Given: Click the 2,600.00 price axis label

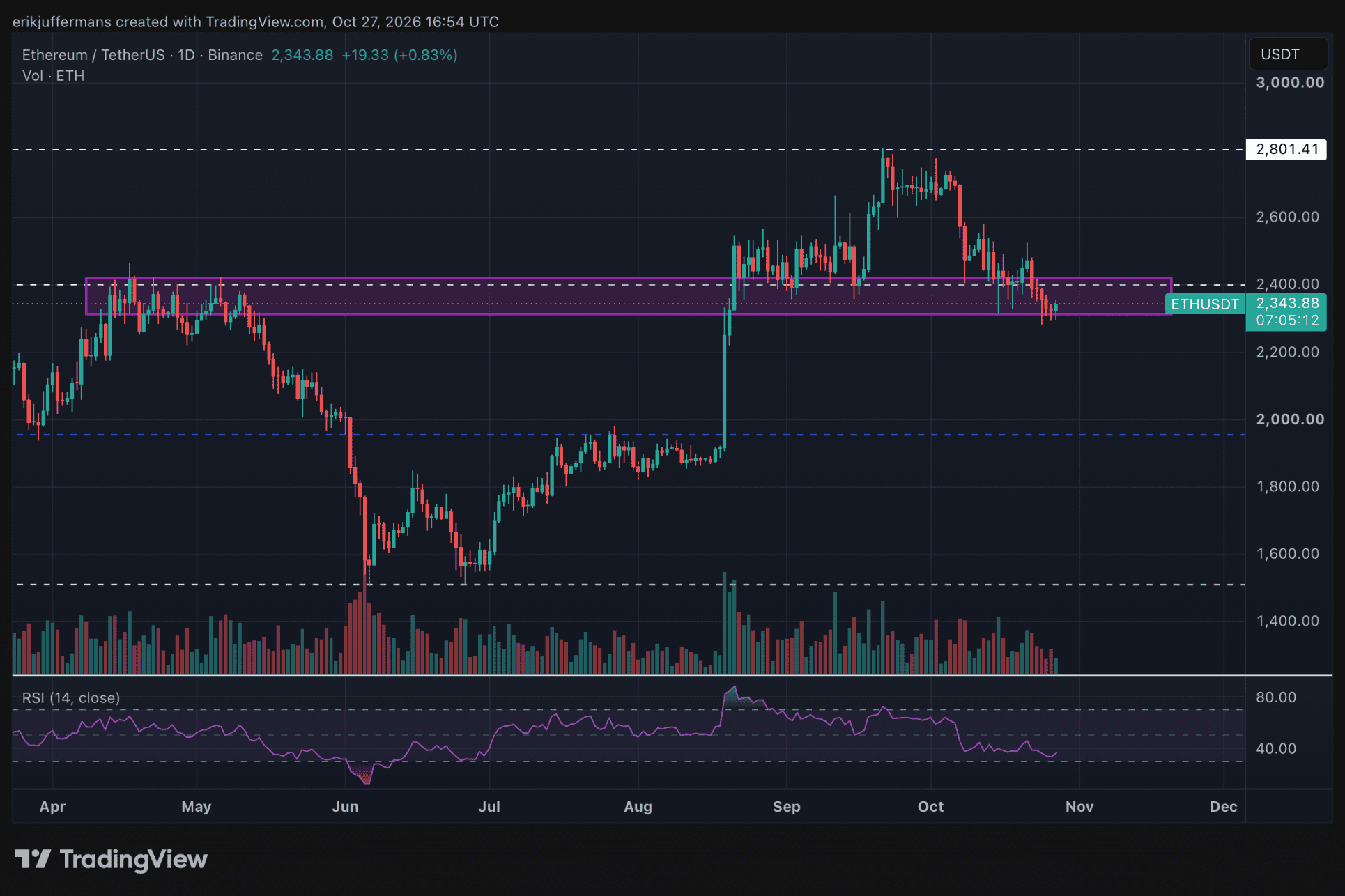Looking at the screenshot, I should point(1287,217).
